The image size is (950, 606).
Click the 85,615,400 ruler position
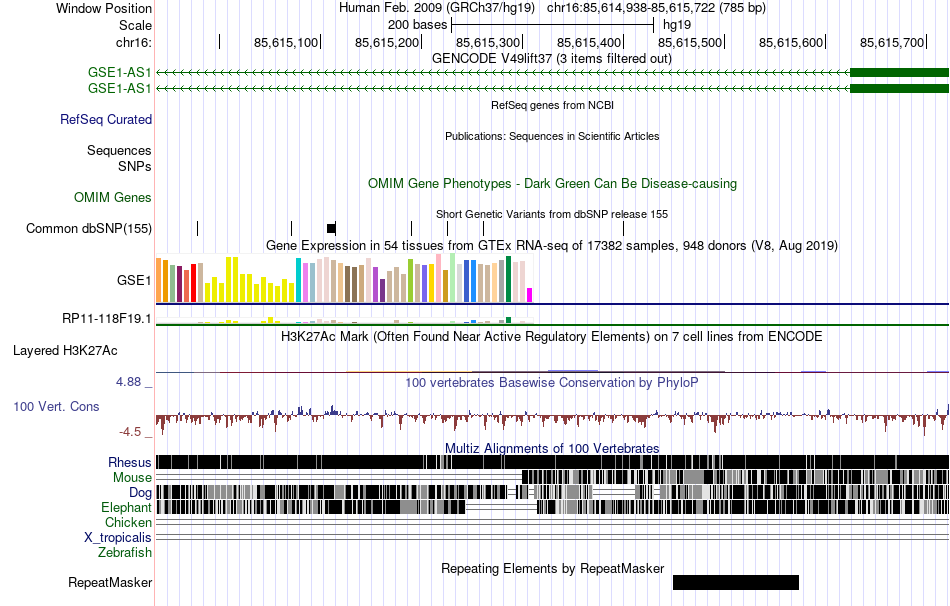click(589, 42)
